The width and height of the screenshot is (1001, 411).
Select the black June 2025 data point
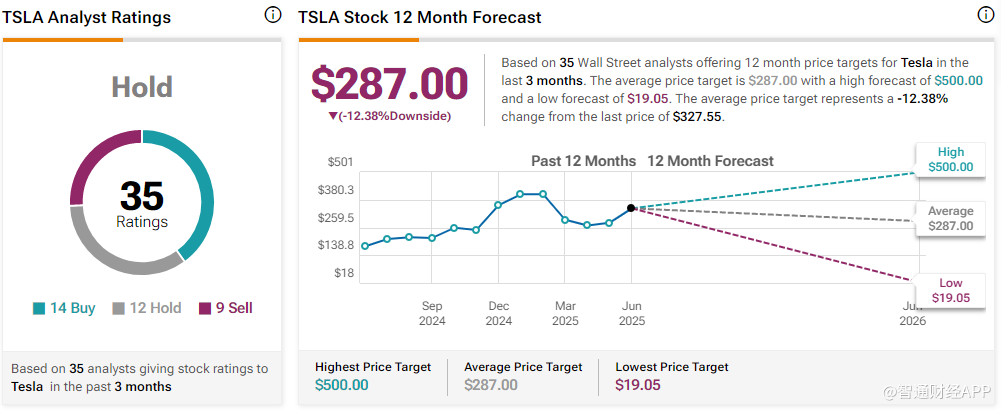click(631, 208)
